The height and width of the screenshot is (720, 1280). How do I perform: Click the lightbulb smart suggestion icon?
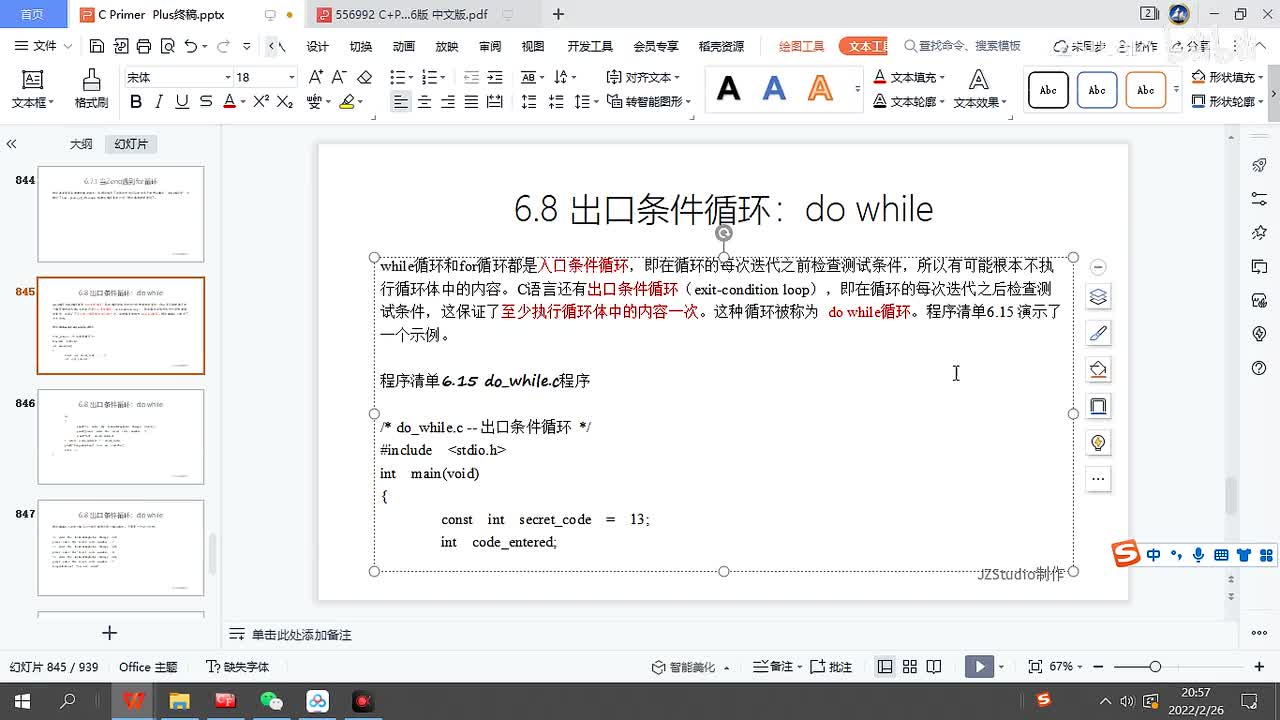pos(1098,442)
